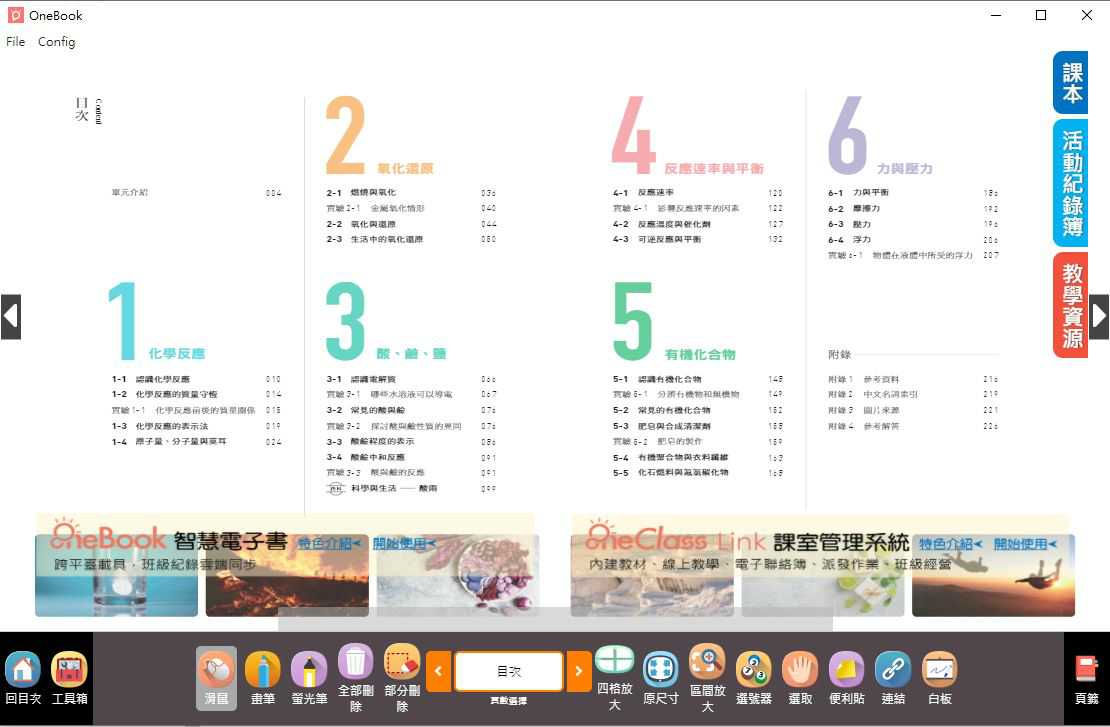Open the File menu

coord(16,42)
